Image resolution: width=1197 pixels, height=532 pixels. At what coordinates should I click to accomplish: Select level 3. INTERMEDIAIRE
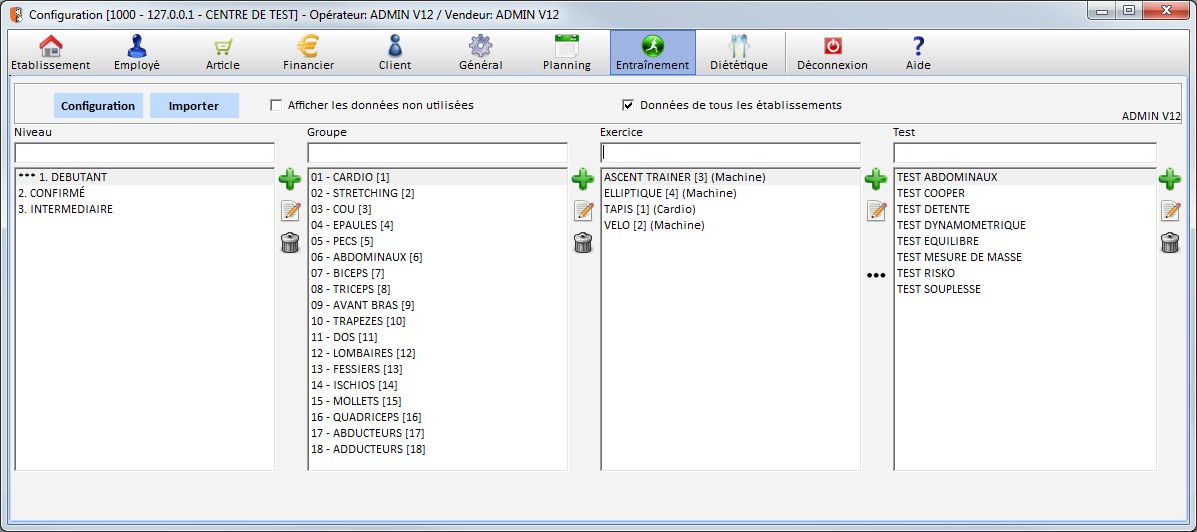click(x=144, y=209)
